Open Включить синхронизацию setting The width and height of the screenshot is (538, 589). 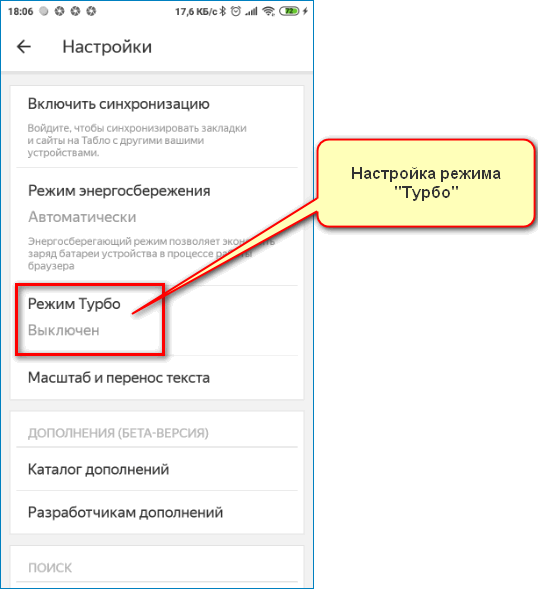tap(157, 127)
